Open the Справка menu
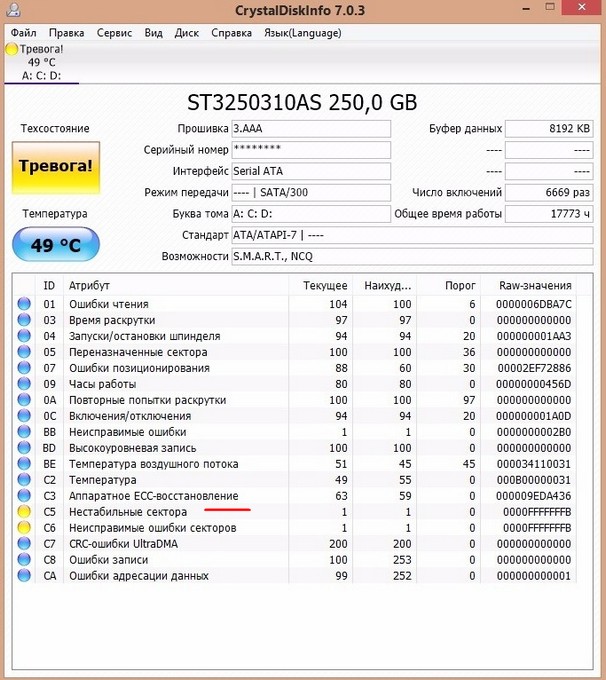The image size is (606, 680). (x=231, y=33)
